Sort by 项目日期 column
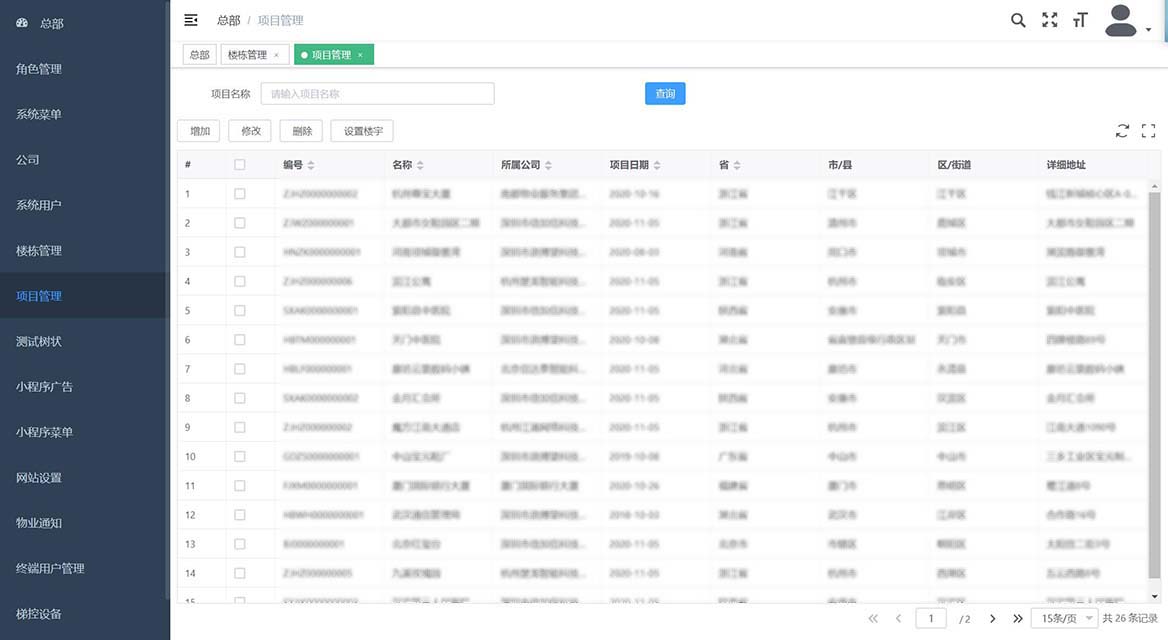This screenshot has width=1168, height=640. pos(657,165)
